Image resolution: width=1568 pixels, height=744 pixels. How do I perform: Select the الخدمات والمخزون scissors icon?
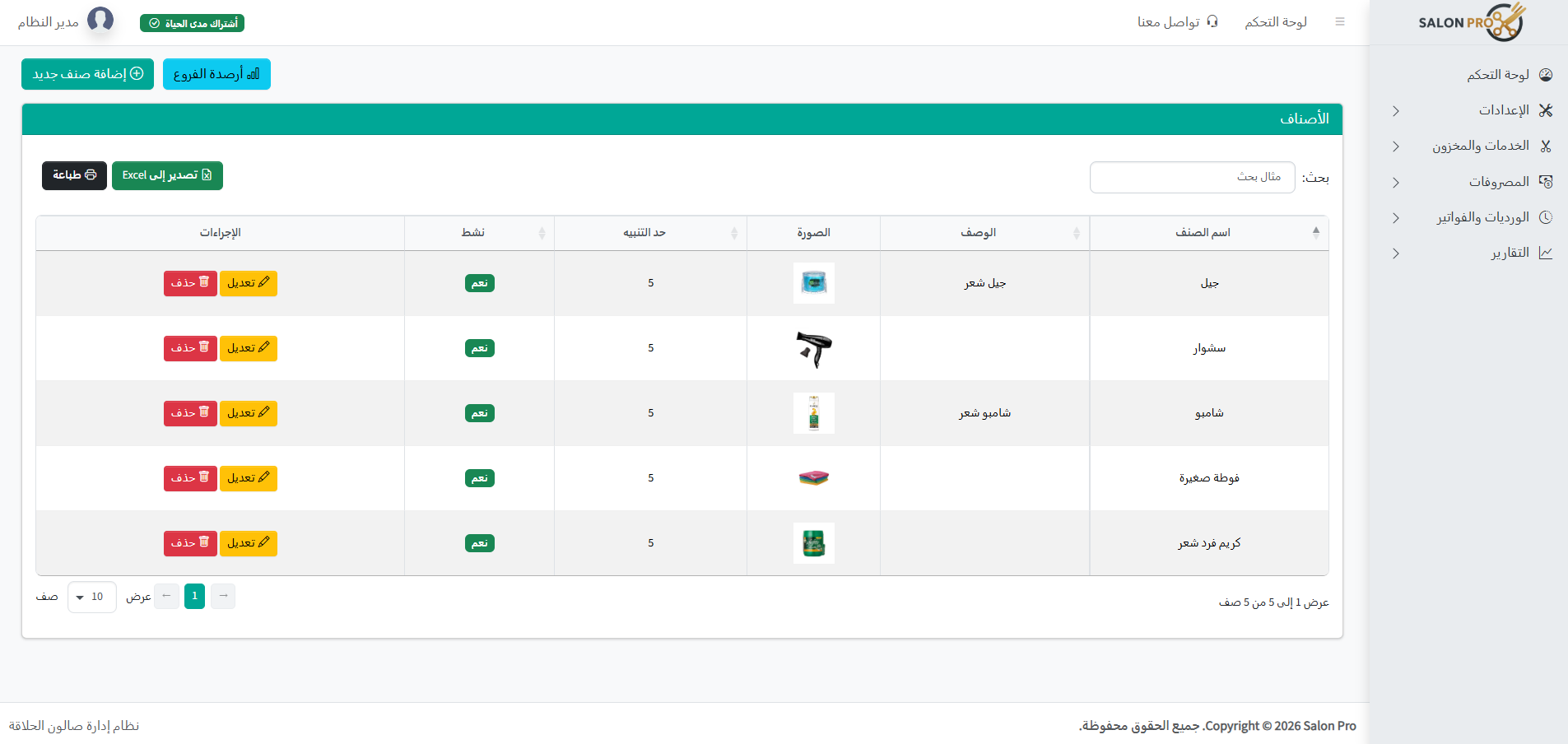point(1546,146)
